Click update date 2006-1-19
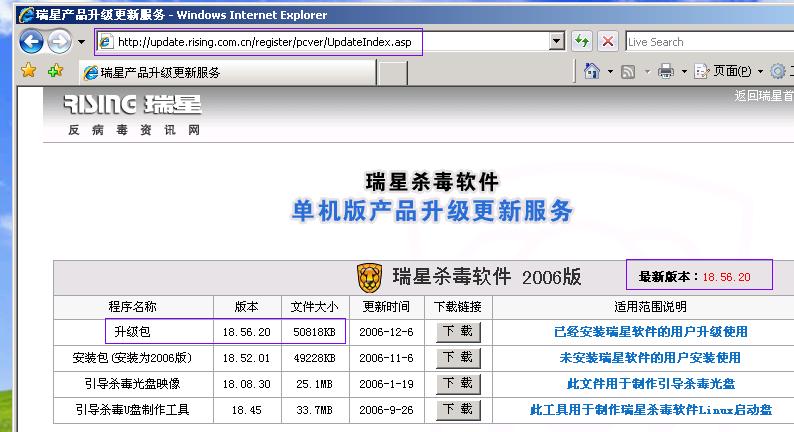794x432 pixels. point(386,384)
